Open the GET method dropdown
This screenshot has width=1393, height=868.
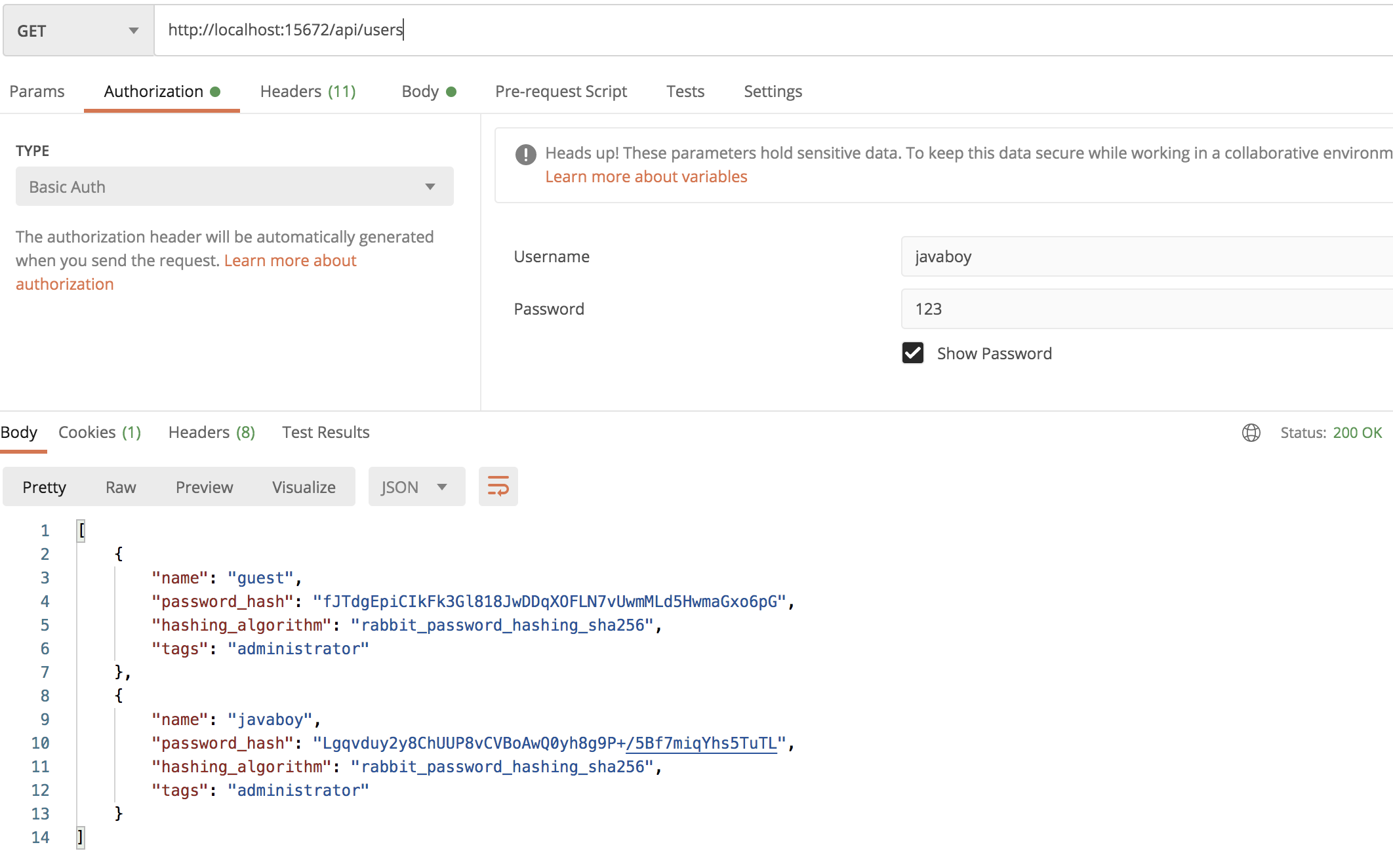click(78, 31)
